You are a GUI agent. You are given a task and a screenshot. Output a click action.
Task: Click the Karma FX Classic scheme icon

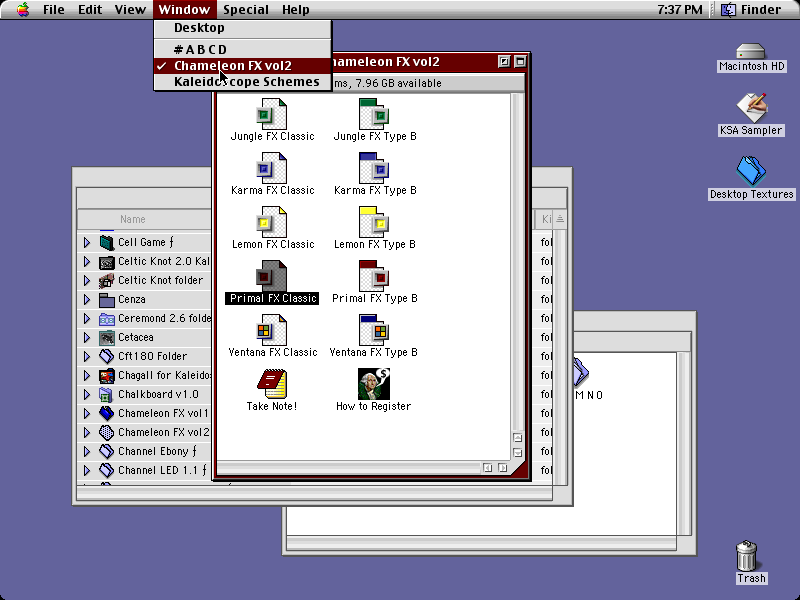pyautogui.click(x=271, y=168)
